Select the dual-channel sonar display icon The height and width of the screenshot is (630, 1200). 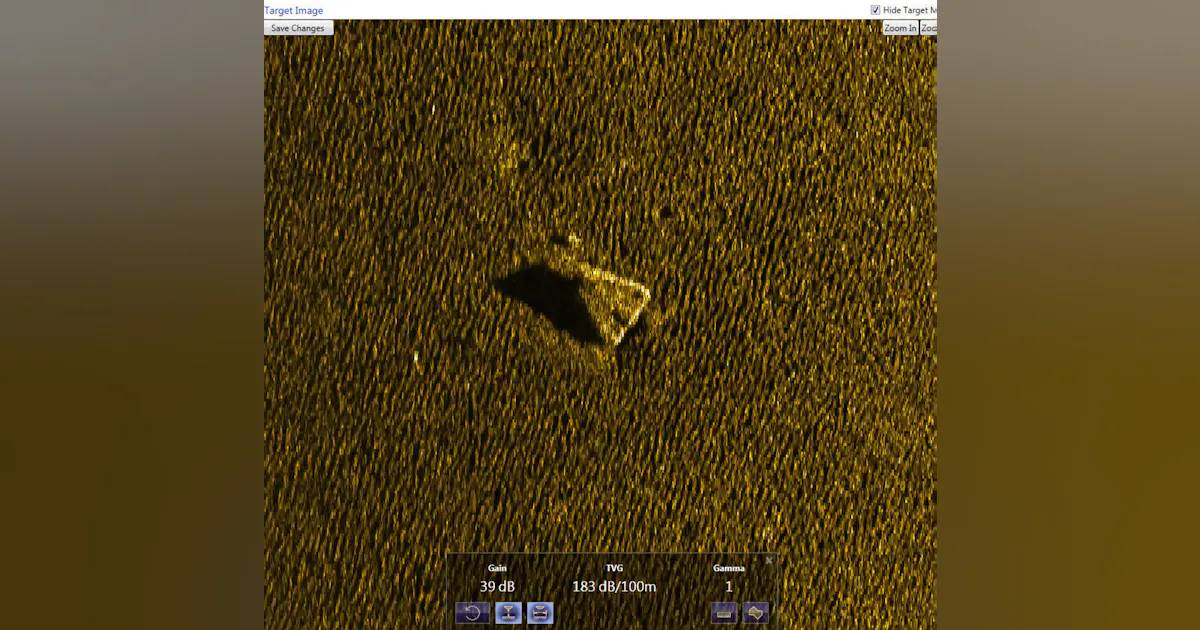[540, 613]
